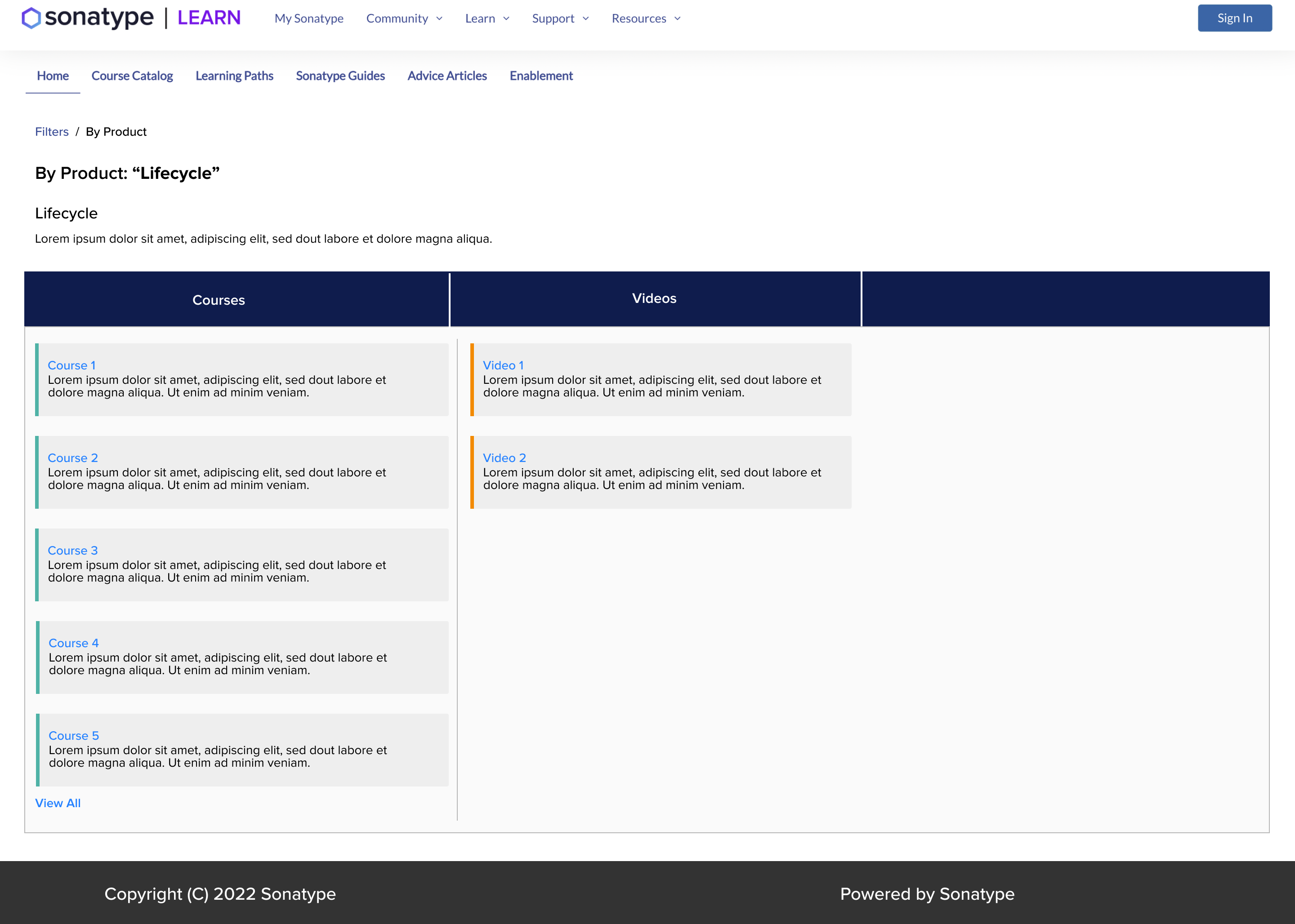The image size is (1295, 924).
Task: Open the Course 5 link
Action: pyautogui.click(x=73, y=736)
